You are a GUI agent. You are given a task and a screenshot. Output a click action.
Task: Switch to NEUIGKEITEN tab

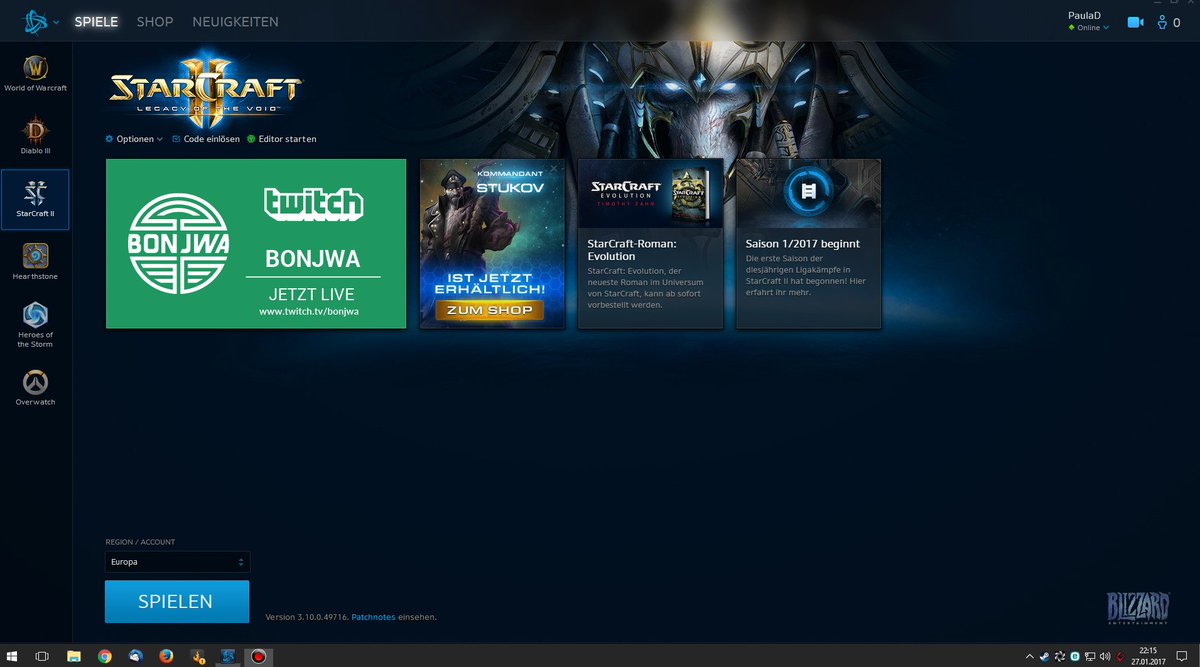click(236, 22)
